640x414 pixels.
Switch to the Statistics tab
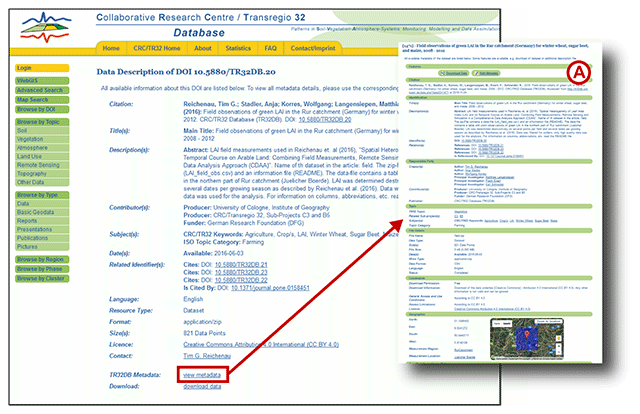click(238, 48)
